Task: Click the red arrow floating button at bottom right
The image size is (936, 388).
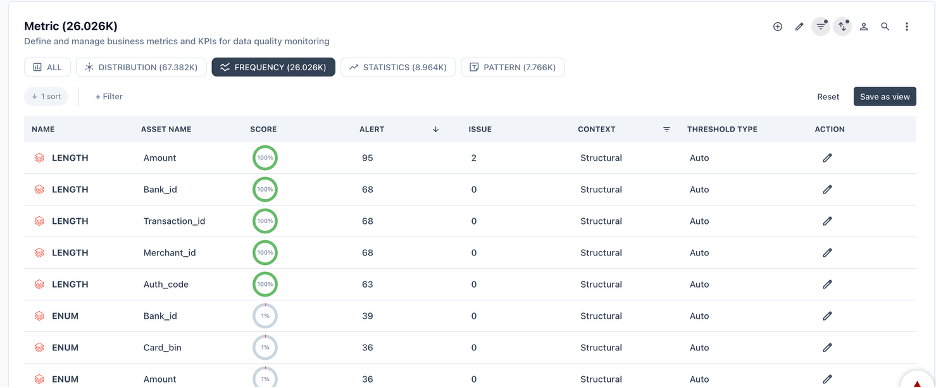Action: tap(917, 383)
